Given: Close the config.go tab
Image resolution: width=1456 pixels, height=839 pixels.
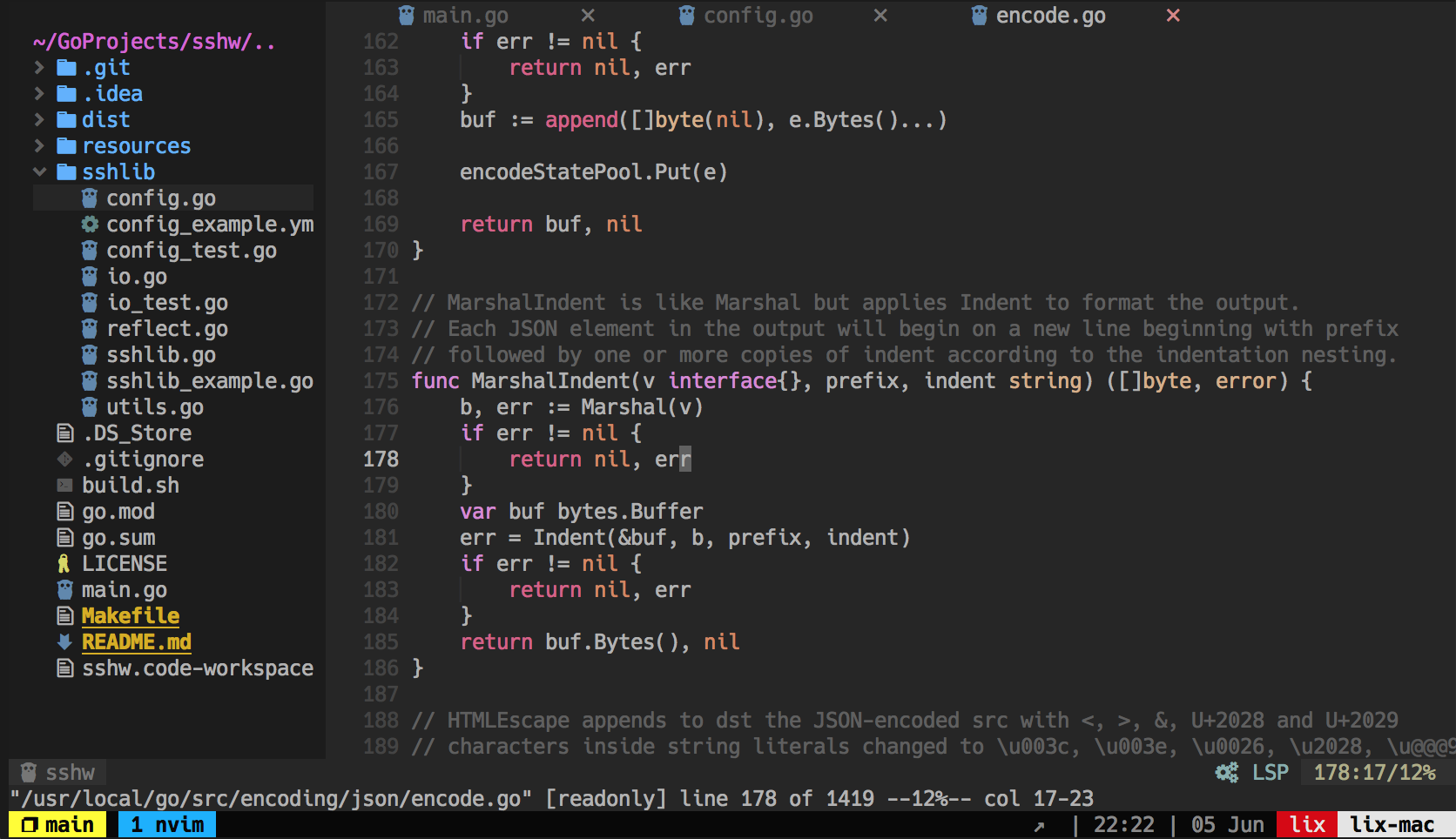Looking at the screenshot, I should tap(880, 16).
